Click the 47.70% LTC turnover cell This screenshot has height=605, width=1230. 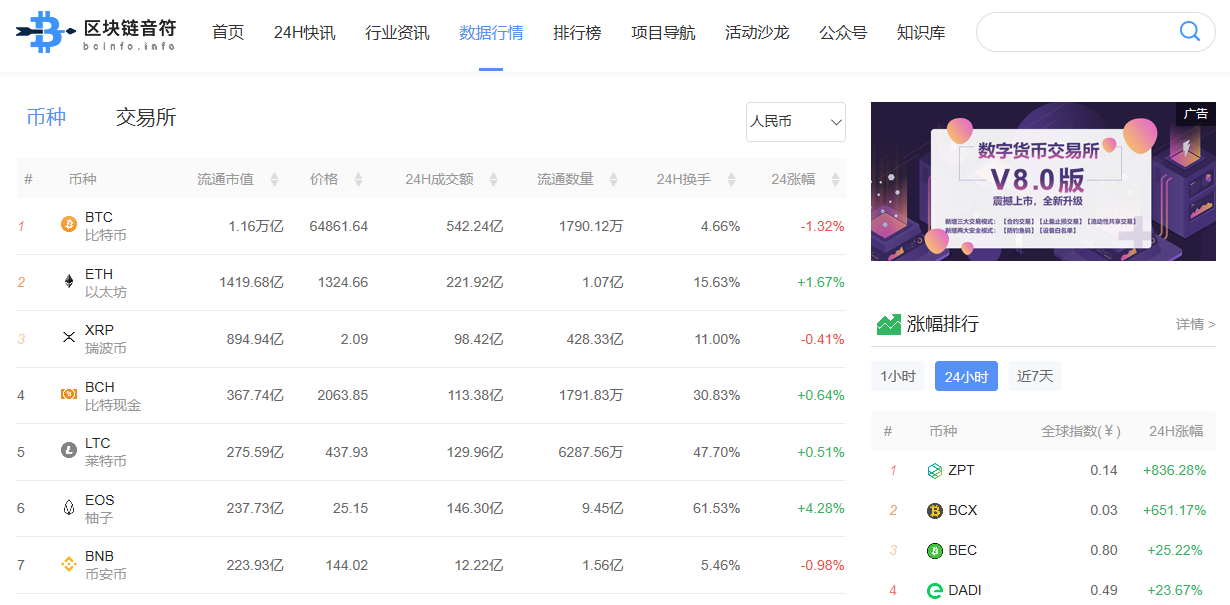[717, 452]
